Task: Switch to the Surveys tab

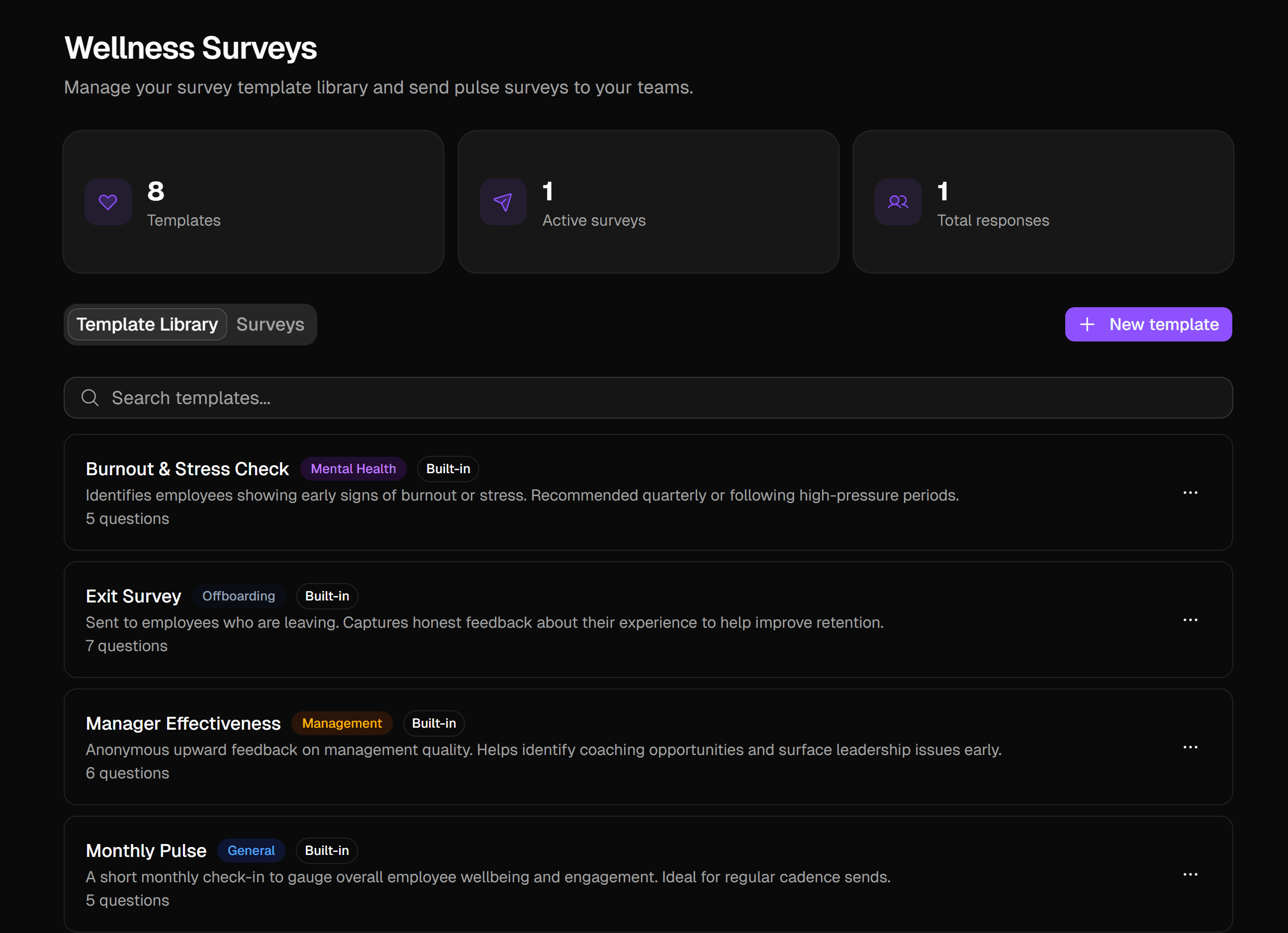Action: [x=271, y=324]
